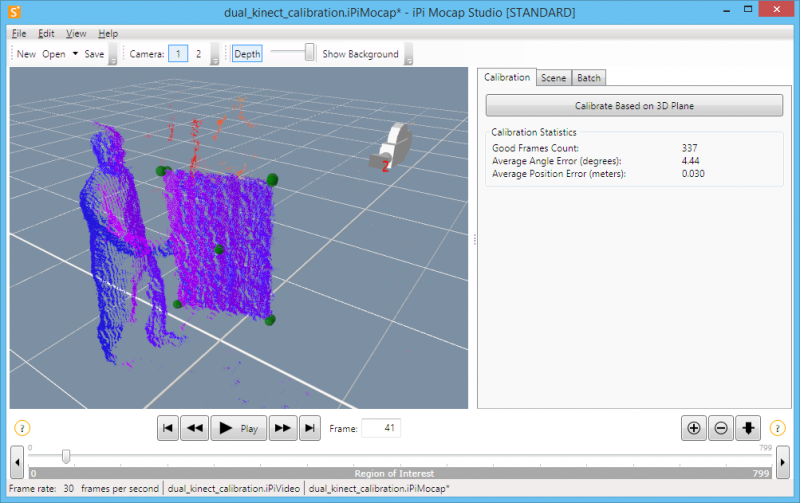
Task: Toggle Depth display mode
Action: (247, 54)
